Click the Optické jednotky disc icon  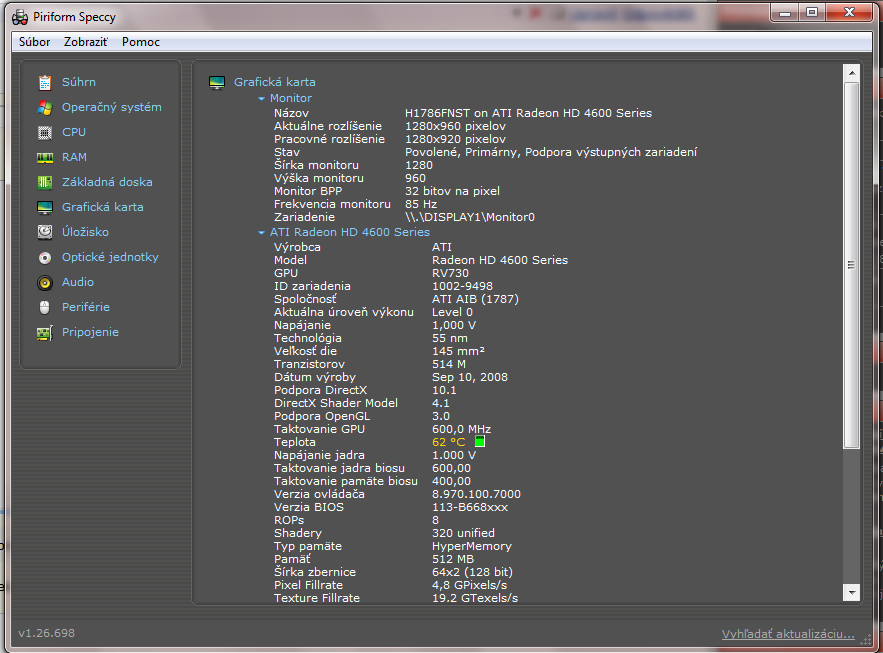pyautogui.click(x=45, y=258)
